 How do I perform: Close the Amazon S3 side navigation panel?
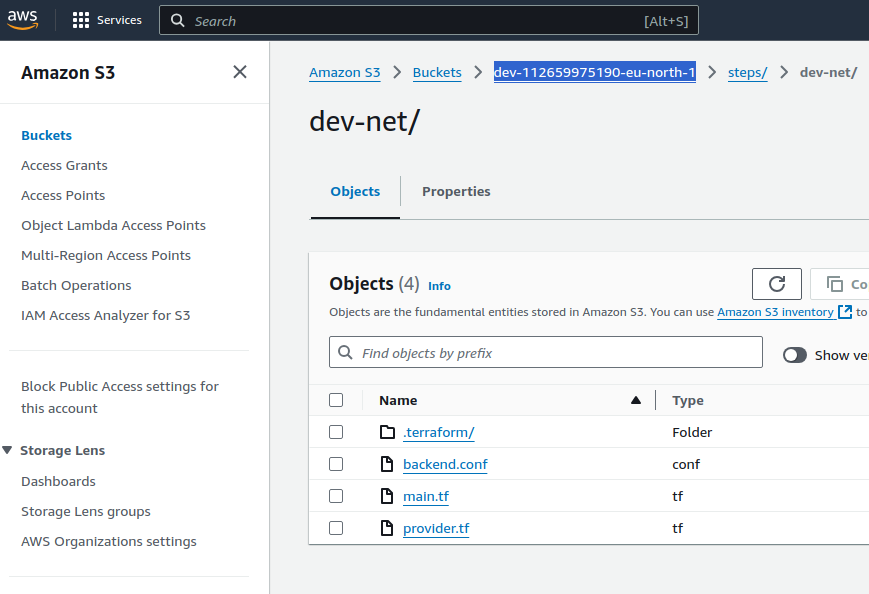click(240, 72)
